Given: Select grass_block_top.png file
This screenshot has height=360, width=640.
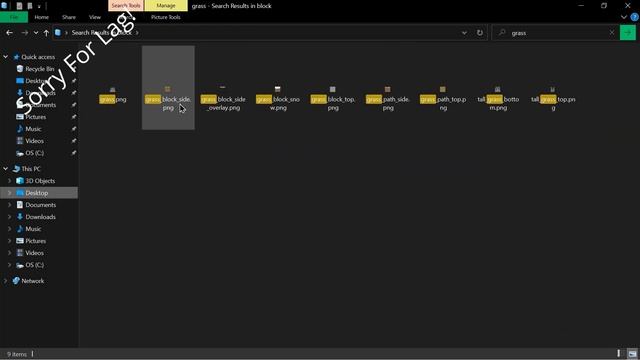Looking at the screenshot, I should click(333, 98).
